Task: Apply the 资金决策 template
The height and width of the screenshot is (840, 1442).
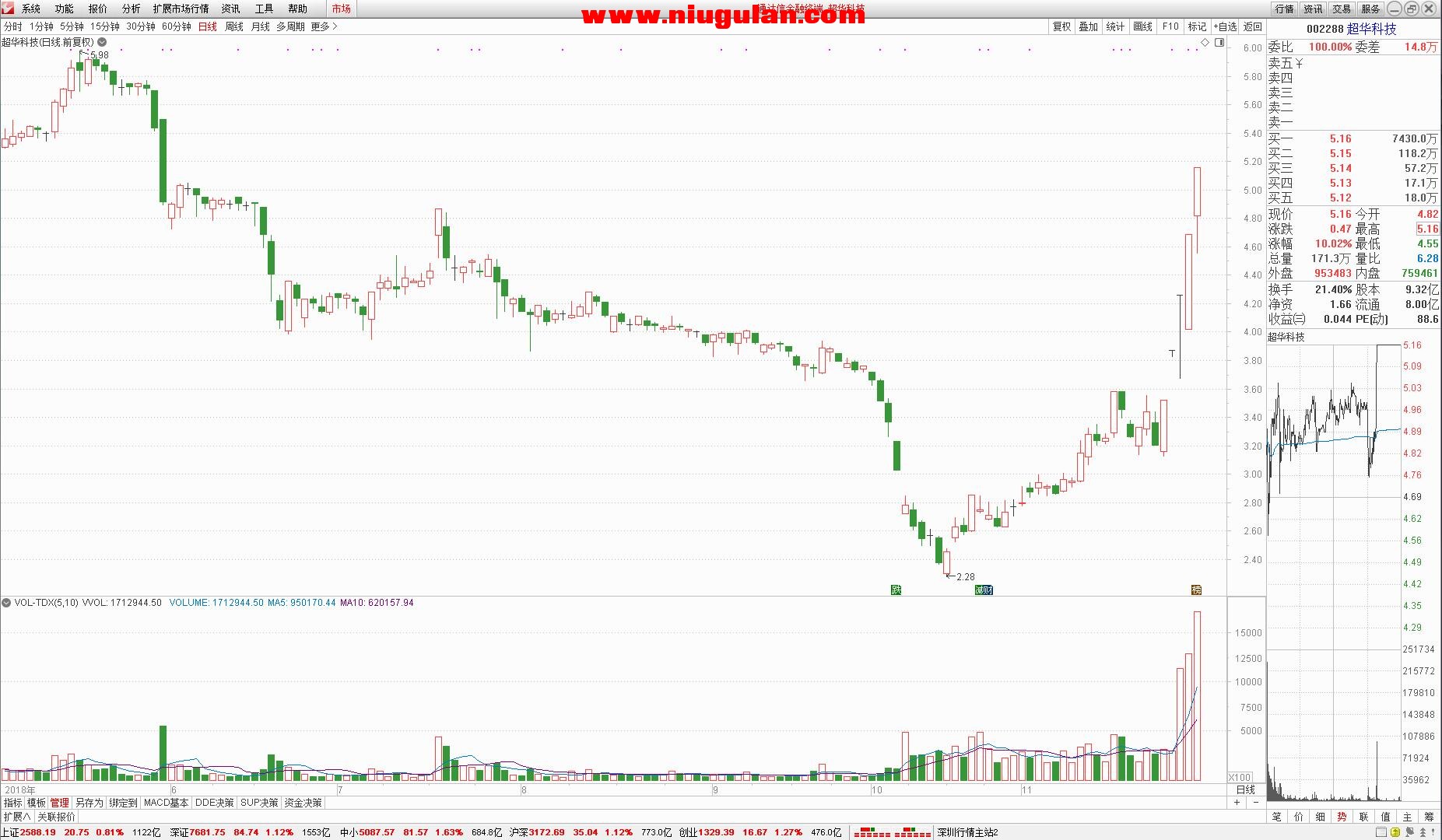Action: (x=303, y=803)
